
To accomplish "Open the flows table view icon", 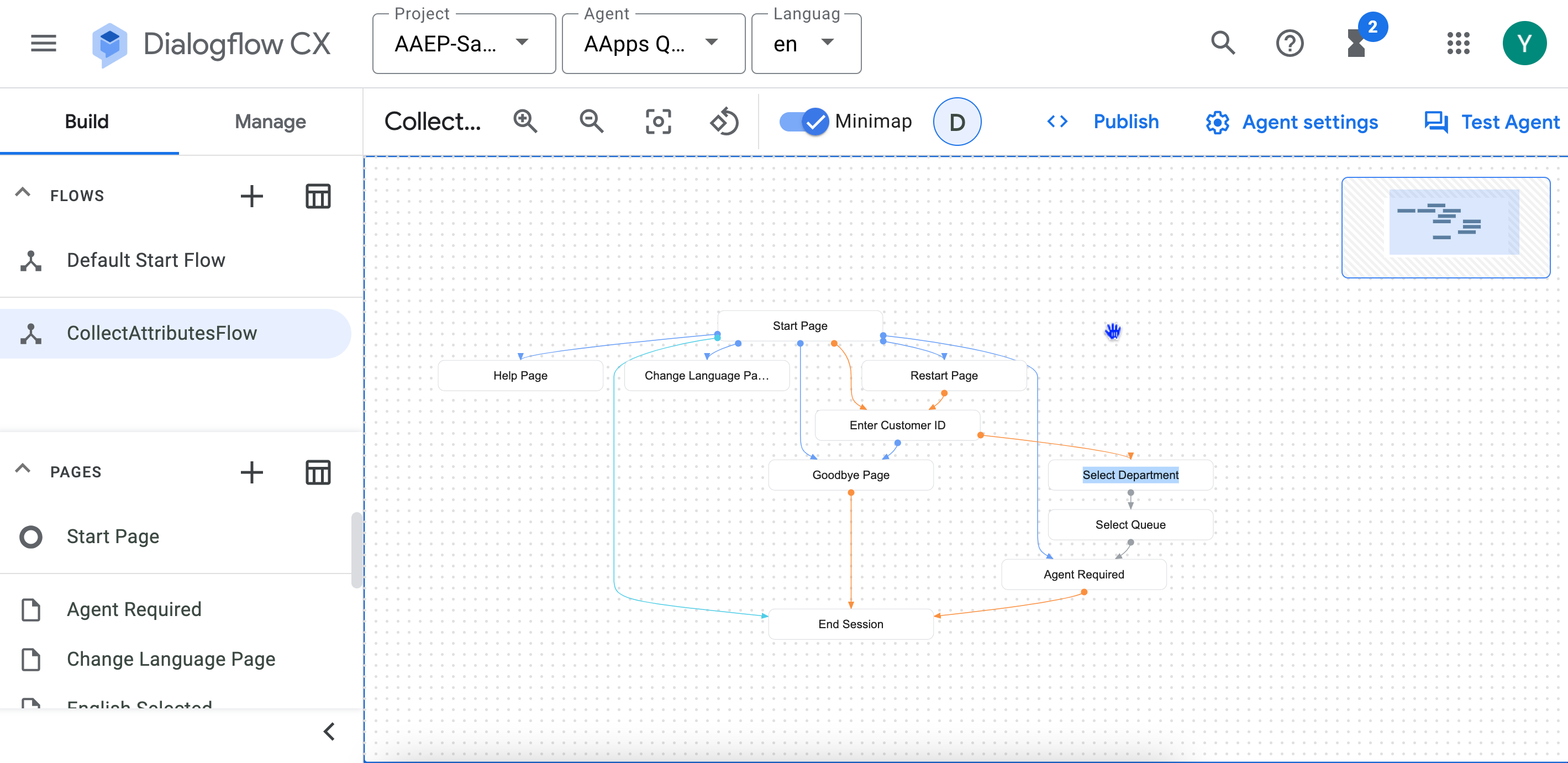I will click(318, 196).
